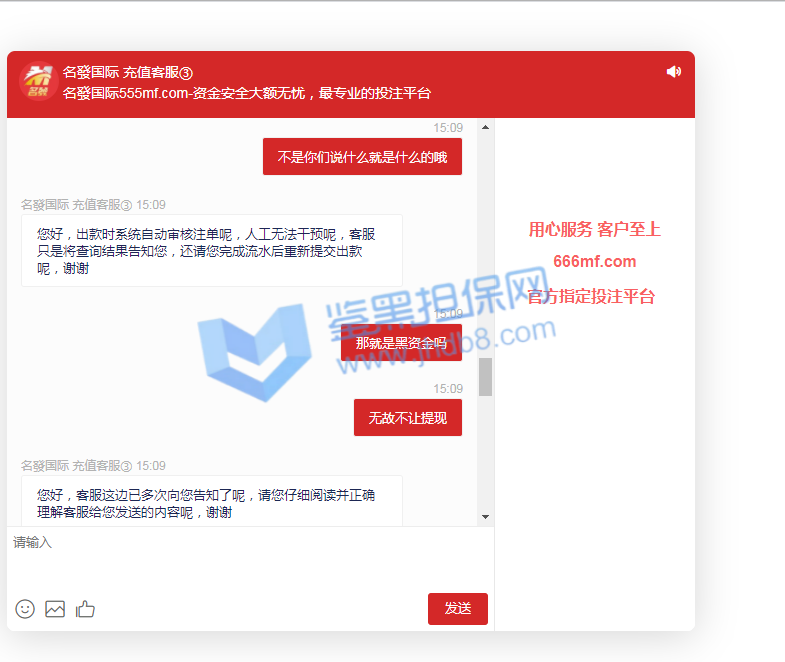Image resolution: width=785 pixels, height=662 pixels.
Task: Click the image upload icon
Action: click(x=55, y=609)
